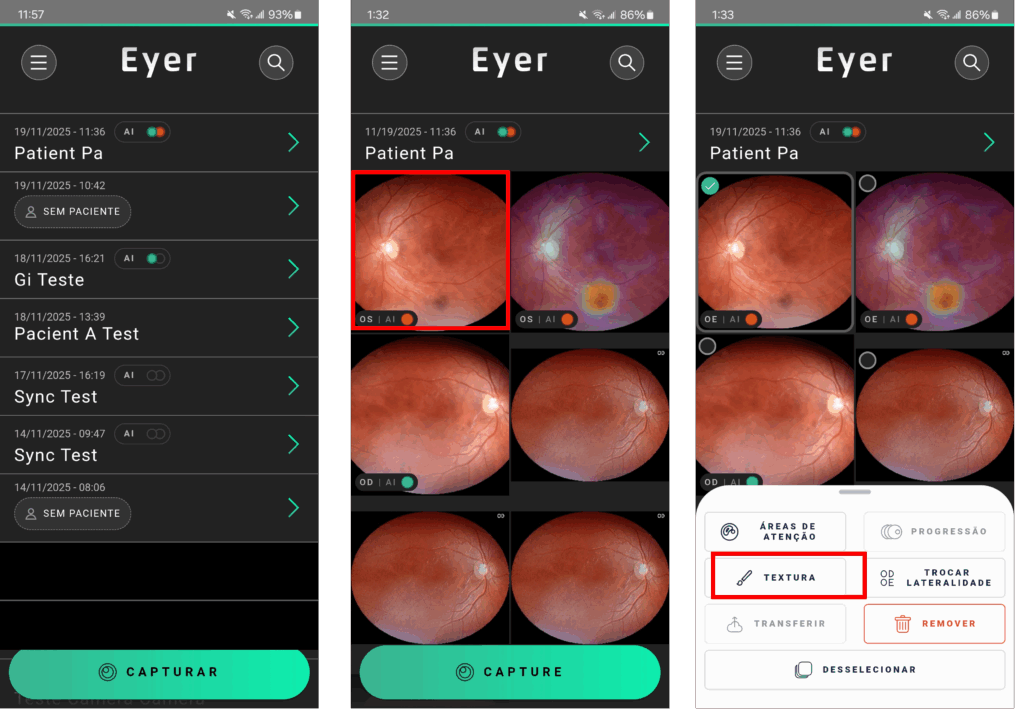Open the 17/11/2025 Sync Test entry arrow

[x=294, y=385]
